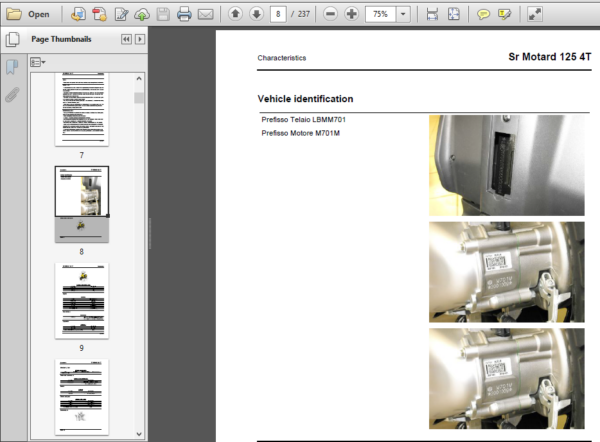Click the Open folder button
The height and width of the screenshot is (442, 600).
click(29, 15)
